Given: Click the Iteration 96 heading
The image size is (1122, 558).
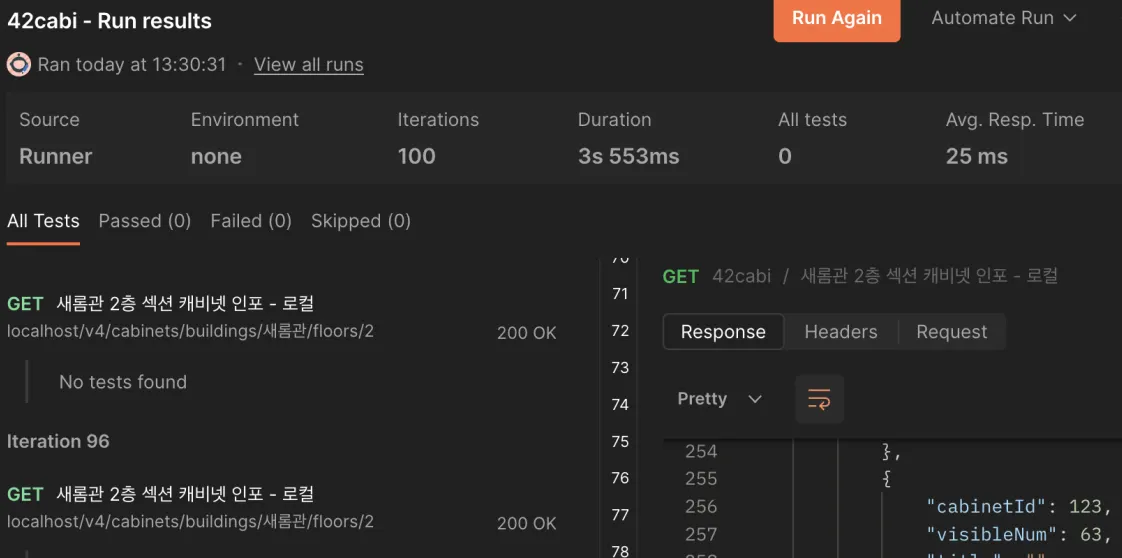Looking at the screenshot, I should (58, 441).
